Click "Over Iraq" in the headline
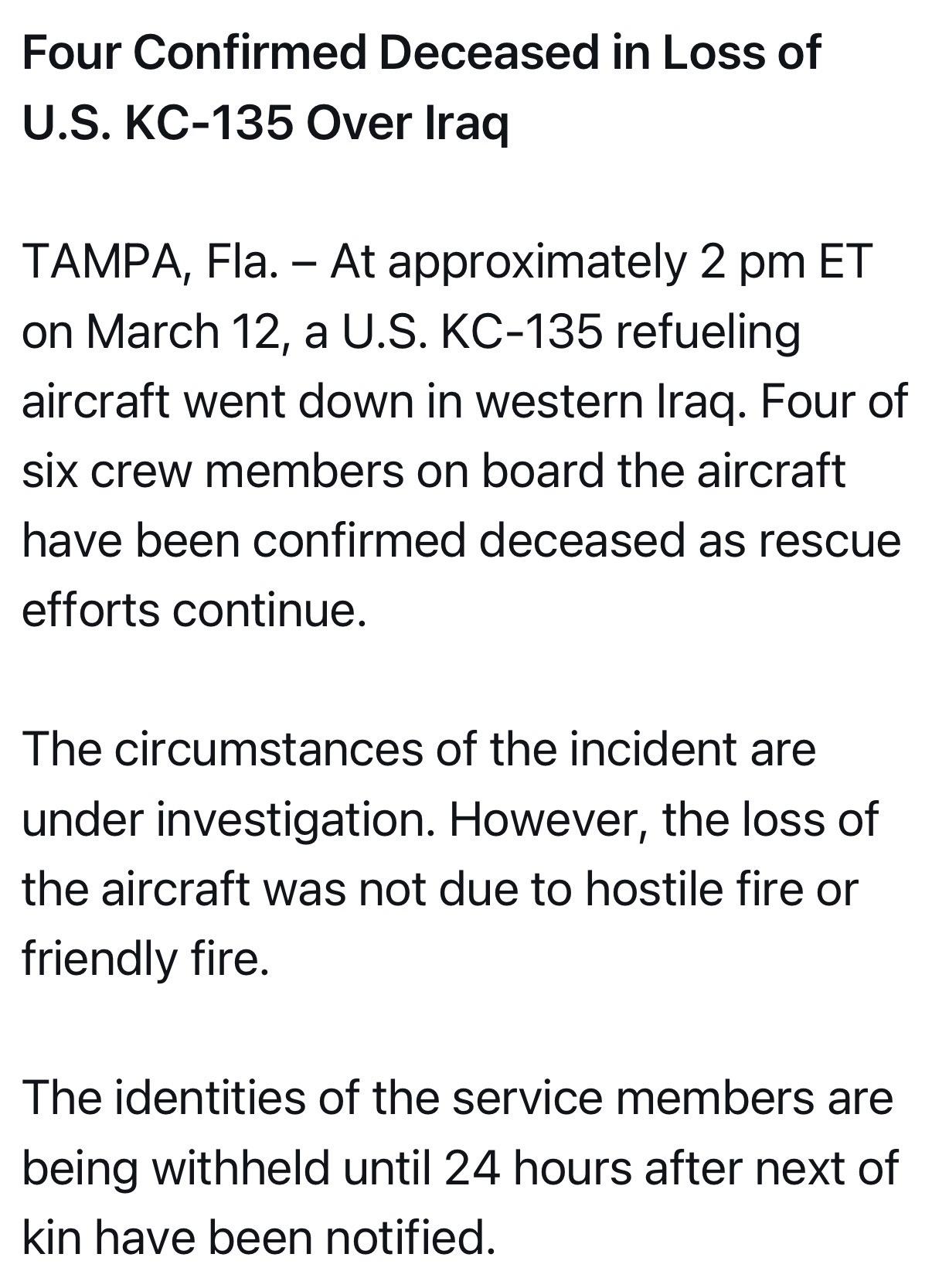The height and width of the screenshot is (1288, 932). coord(407,123)
